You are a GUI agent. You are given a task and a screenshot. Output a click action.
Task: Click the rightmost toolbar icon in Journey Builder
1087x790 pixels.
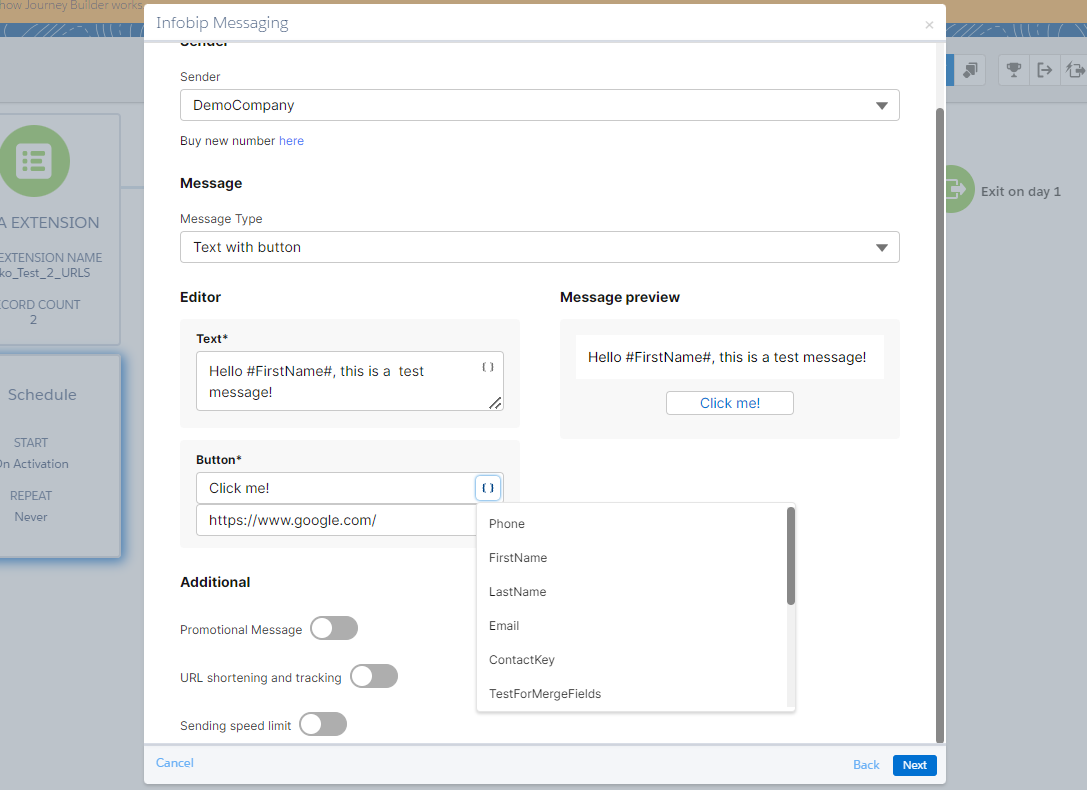point(1074,70)
